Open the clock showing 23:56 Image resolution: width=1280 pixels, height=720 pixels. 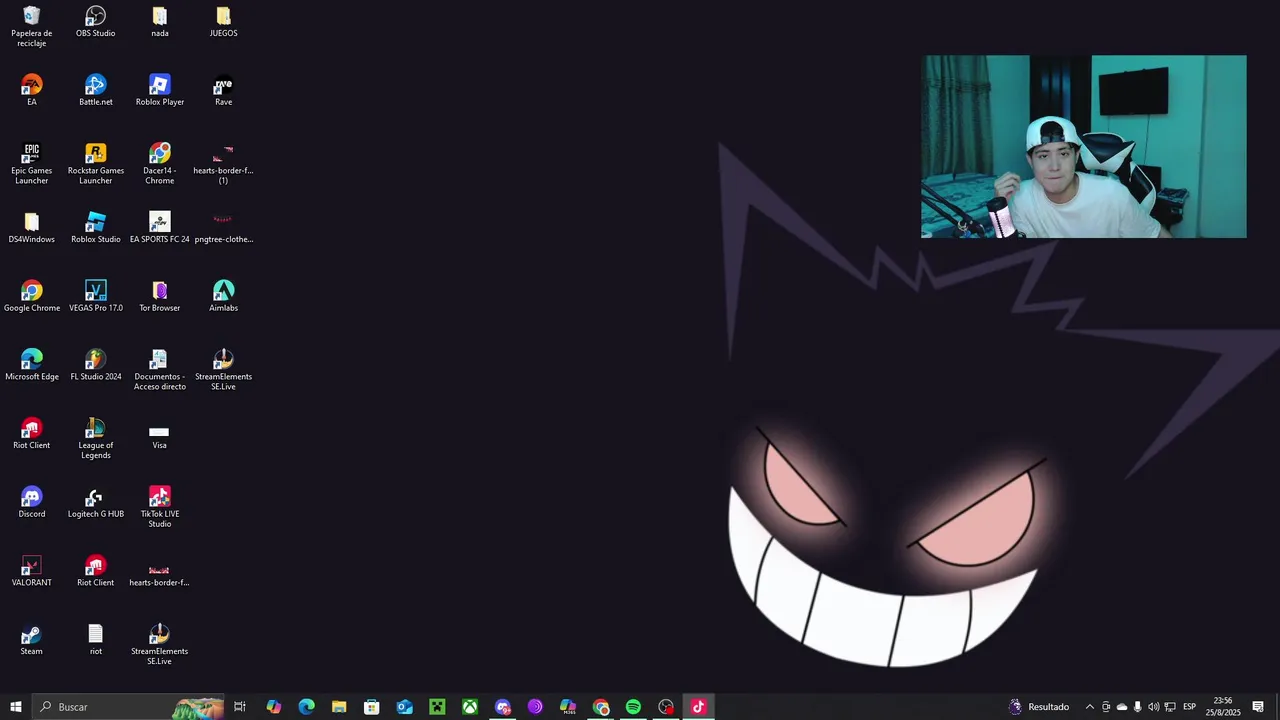pyautogui.click(x=1222, y=707)
